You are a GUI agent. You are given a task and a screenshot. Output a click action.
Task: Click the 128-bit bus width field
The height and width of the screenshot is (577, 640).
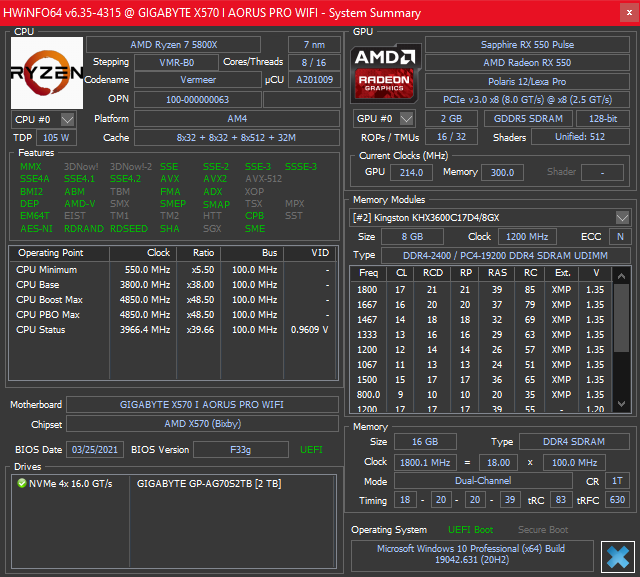[x=603, y=119]
